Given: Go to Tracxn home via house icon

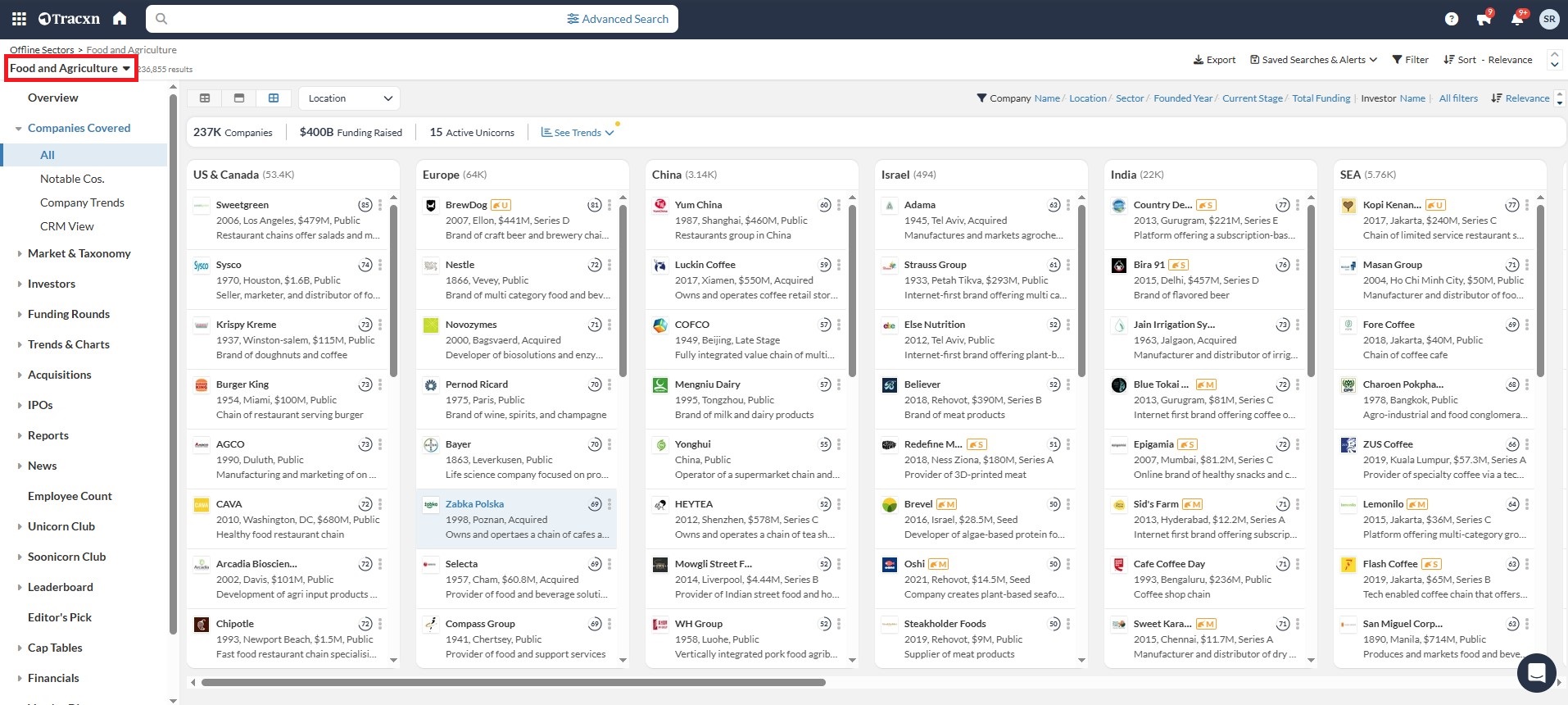Looking at the screenshot, I should tap(120, 19).
